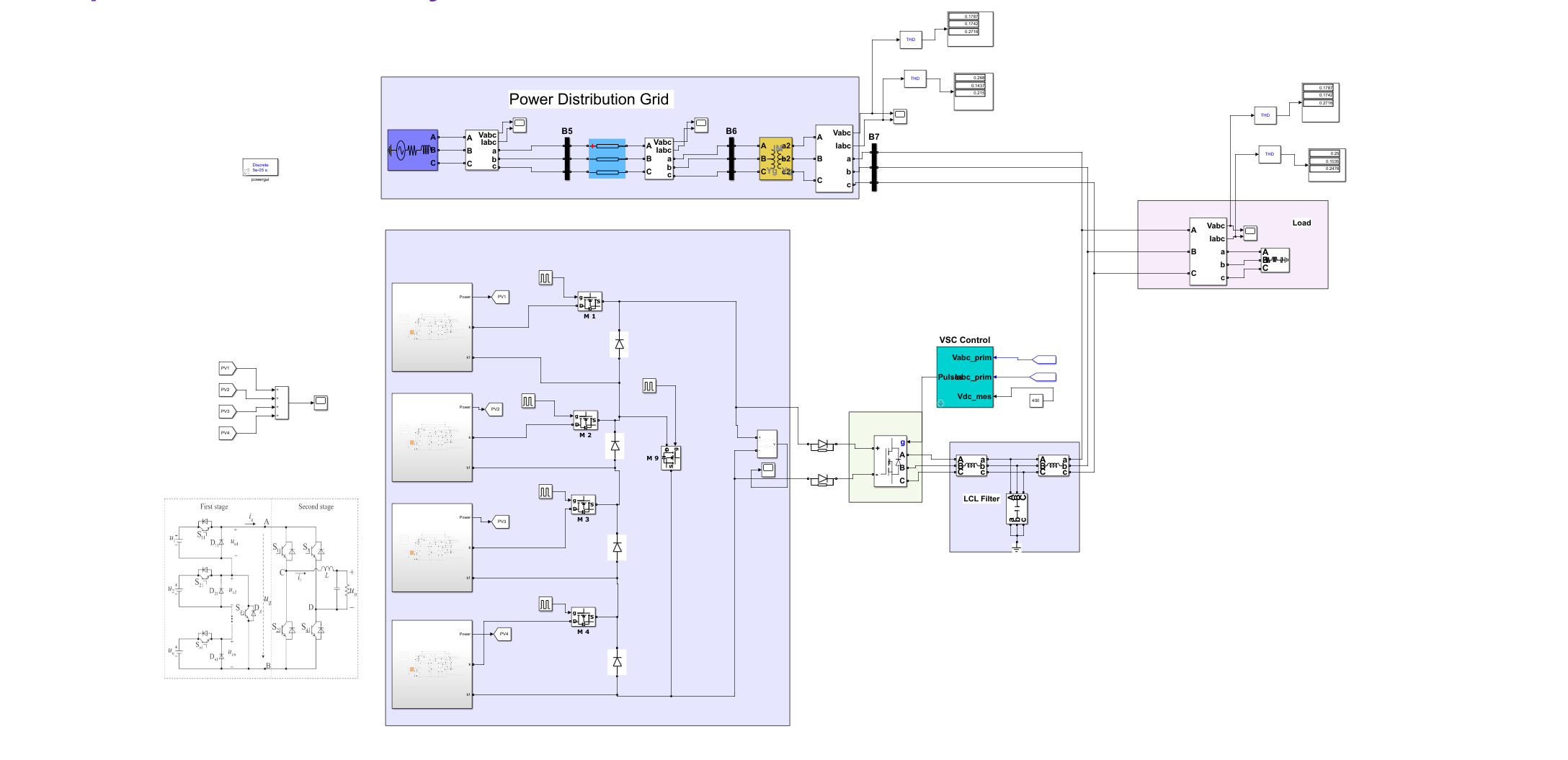The image size is (1568, 760).
Task: Click the PV1 Goto tag beside first PV array
Action: click(501, 297)
